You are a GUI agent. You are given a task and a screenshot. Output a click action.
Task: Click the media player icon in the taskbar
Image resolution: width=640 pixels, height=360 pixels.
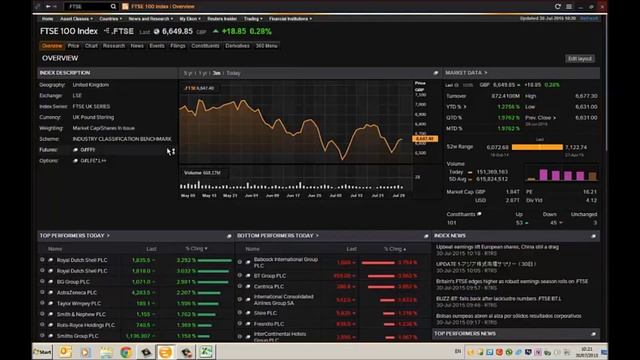[85, 352]
